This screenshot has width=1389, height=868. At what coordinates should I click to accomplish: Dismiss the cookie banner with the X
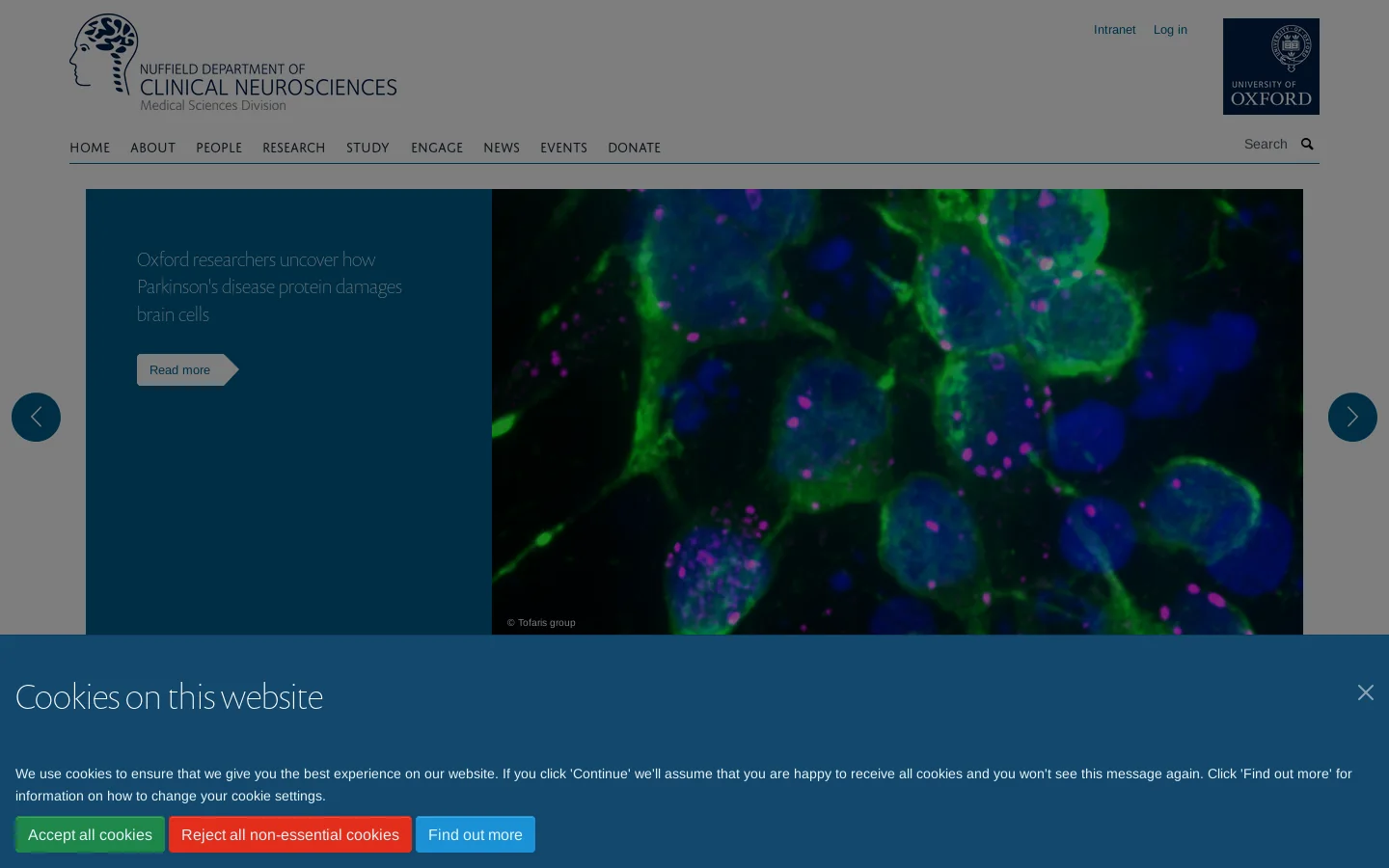1365,692
